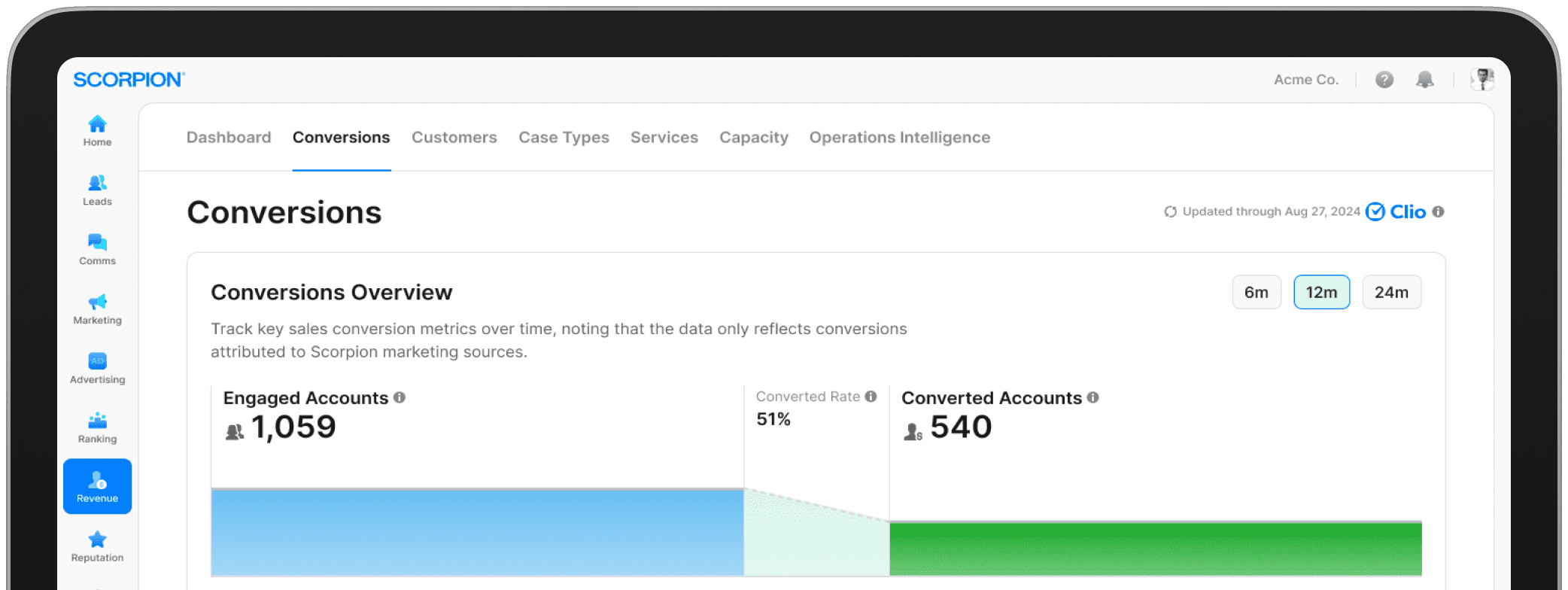Click the help question mark icon
The height and width of the screenshot is (590, 1568).
[x=1384, y=80]
